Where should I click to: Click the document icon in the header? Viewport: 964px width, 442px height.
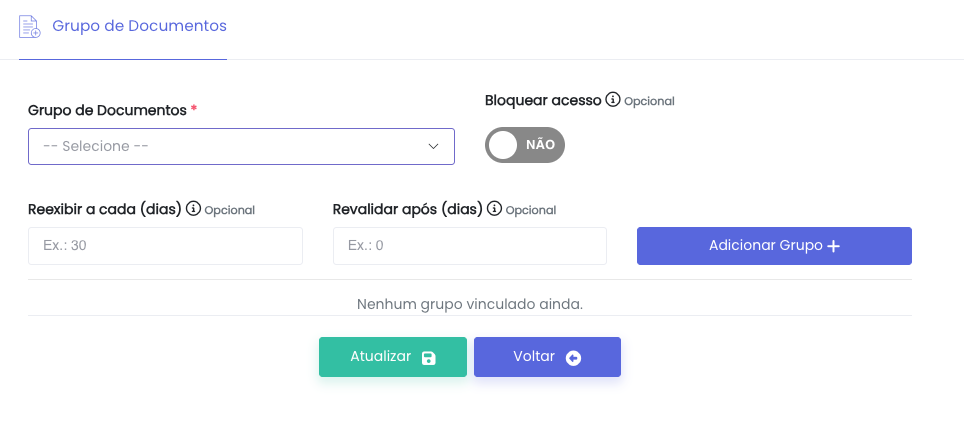(x=29, y=26)
